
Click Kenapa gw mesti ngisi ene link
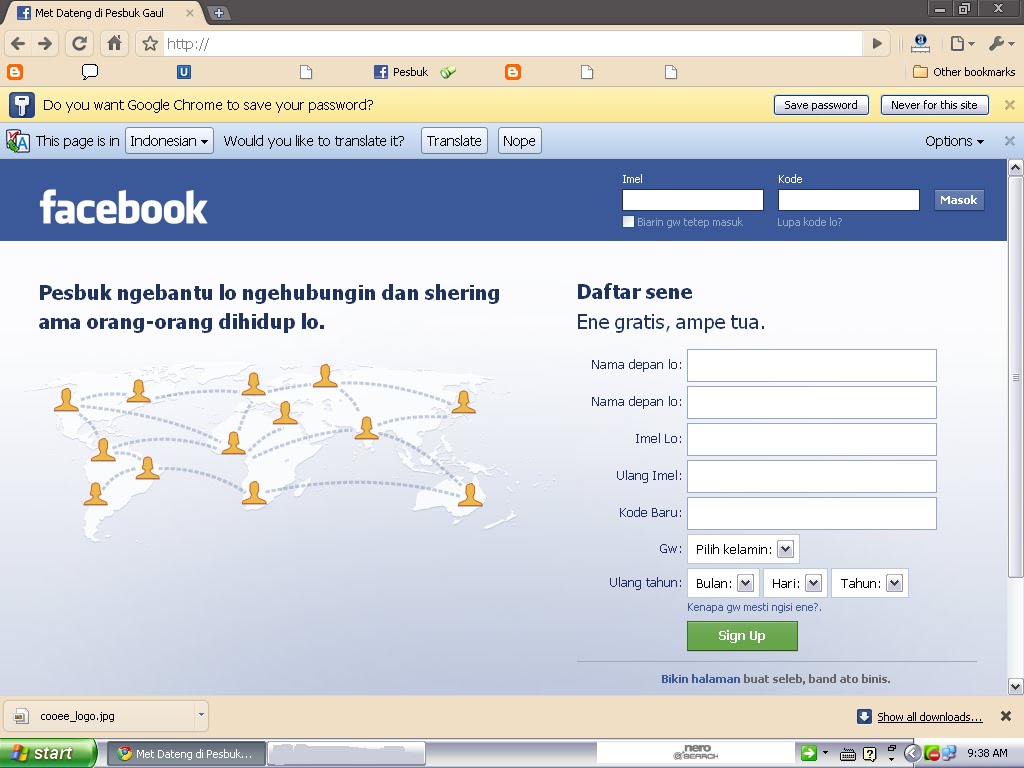click(x=754, y=607)
